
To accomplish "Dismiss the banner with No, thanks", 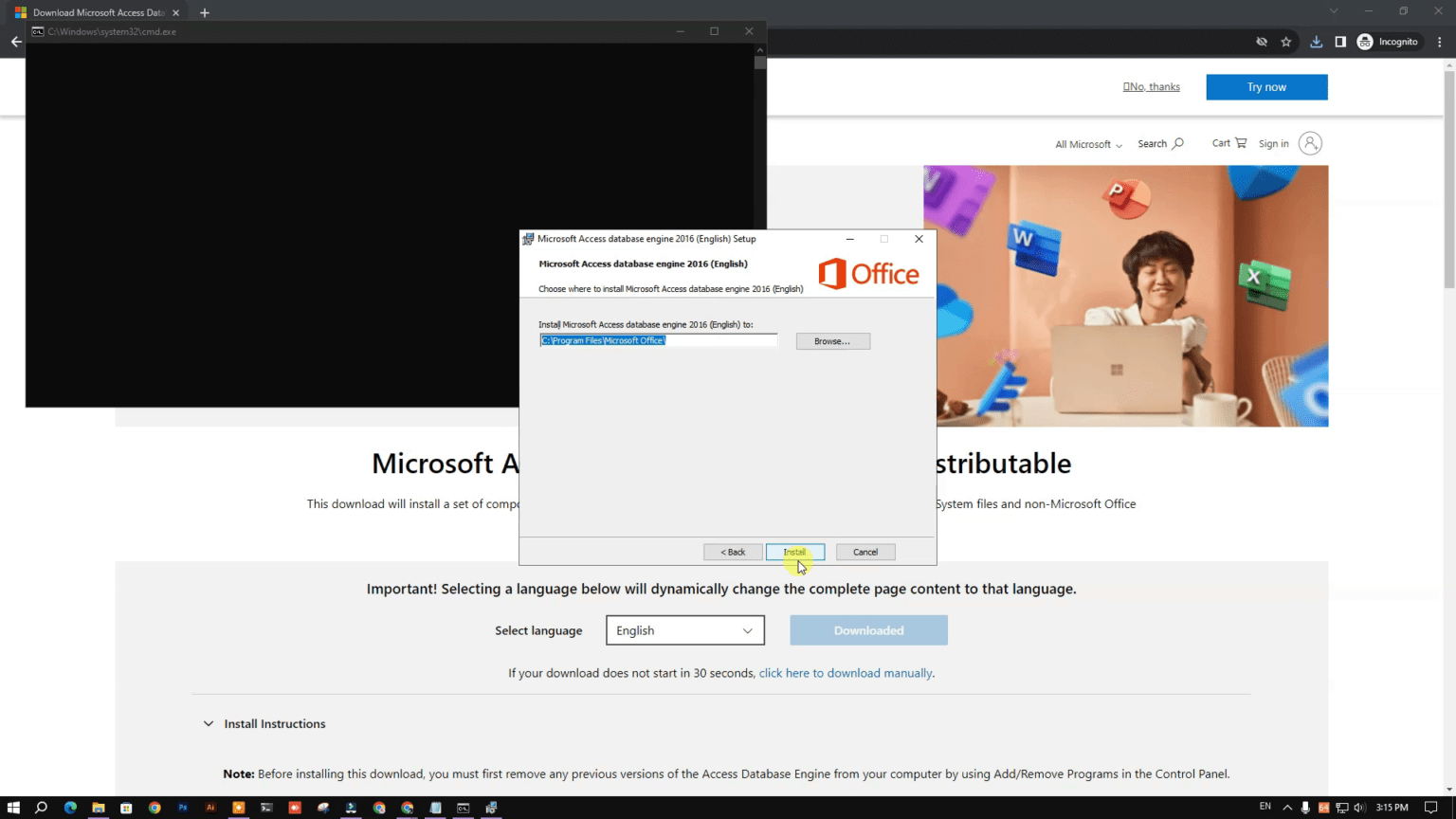I will point(1152,86).
